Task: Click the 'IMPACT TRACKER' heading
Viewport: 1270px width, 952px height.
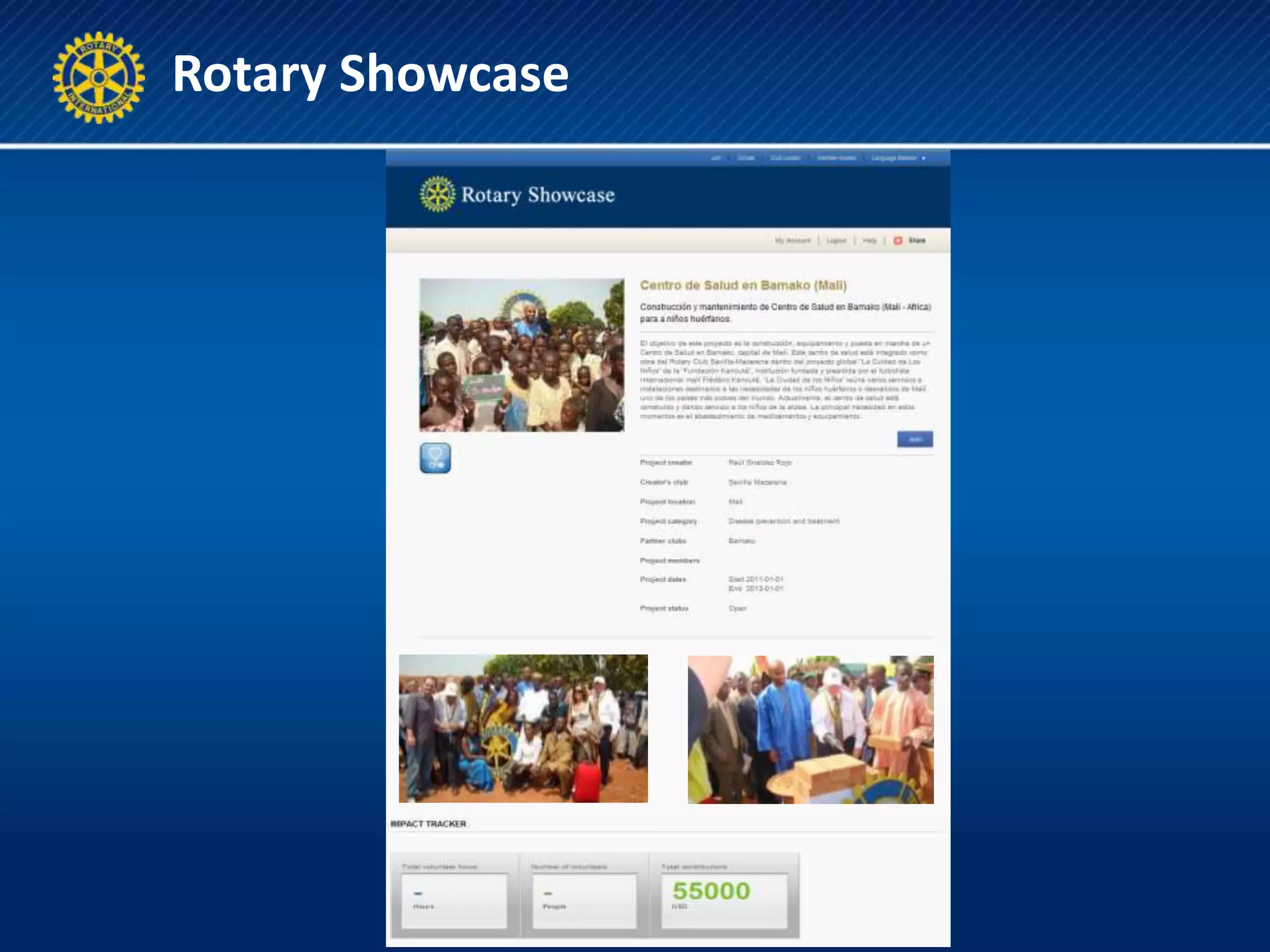Action: pos(429,824)
